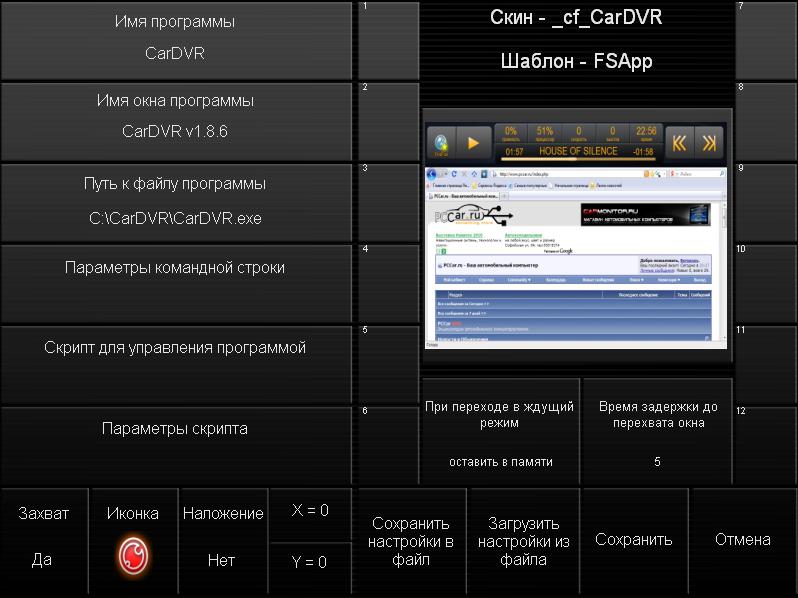Viewport: 798px width, 598px height.
Task: Edit the program path C:\CarDVR\CarDVR.exe
Action: click(175, 201)
